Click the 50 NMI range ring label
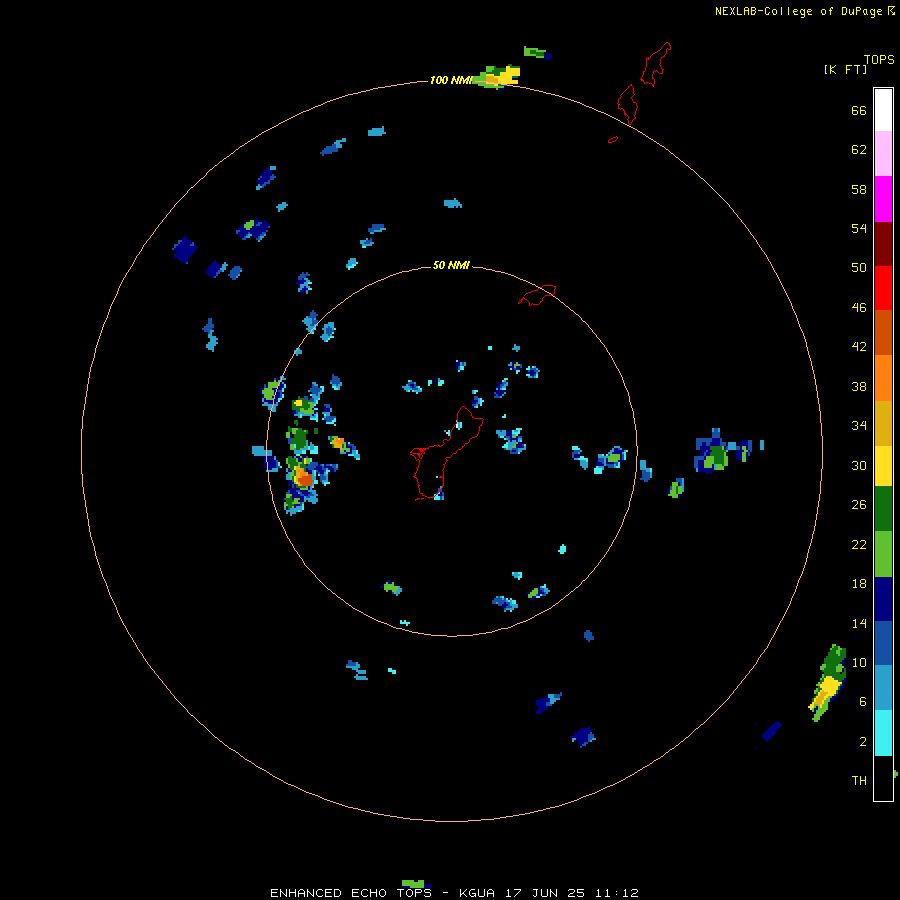This screenshot has height=900, width=900. (451, 265)
